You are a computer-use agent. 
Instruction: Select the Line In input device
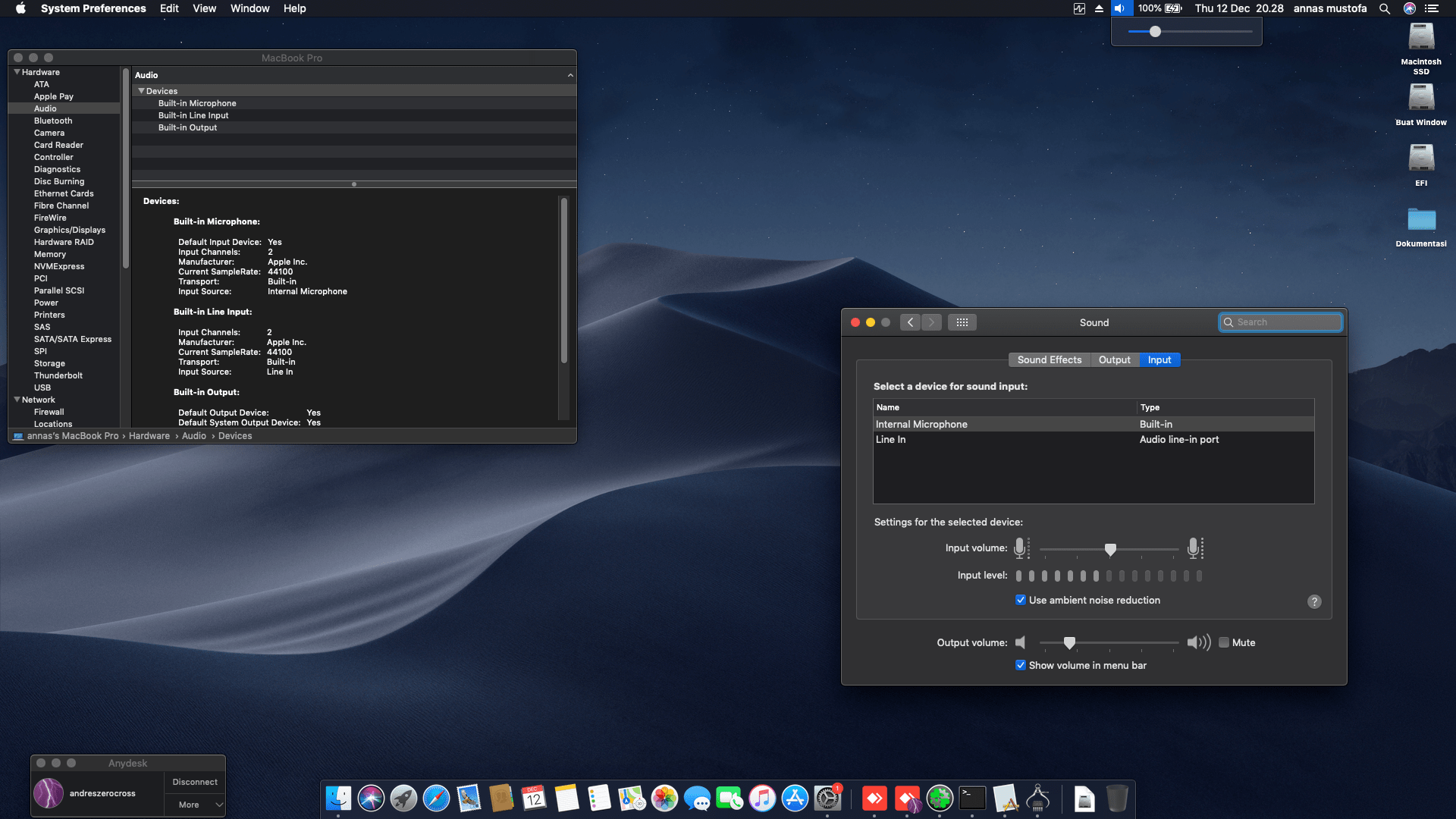[x=891, y=440]
